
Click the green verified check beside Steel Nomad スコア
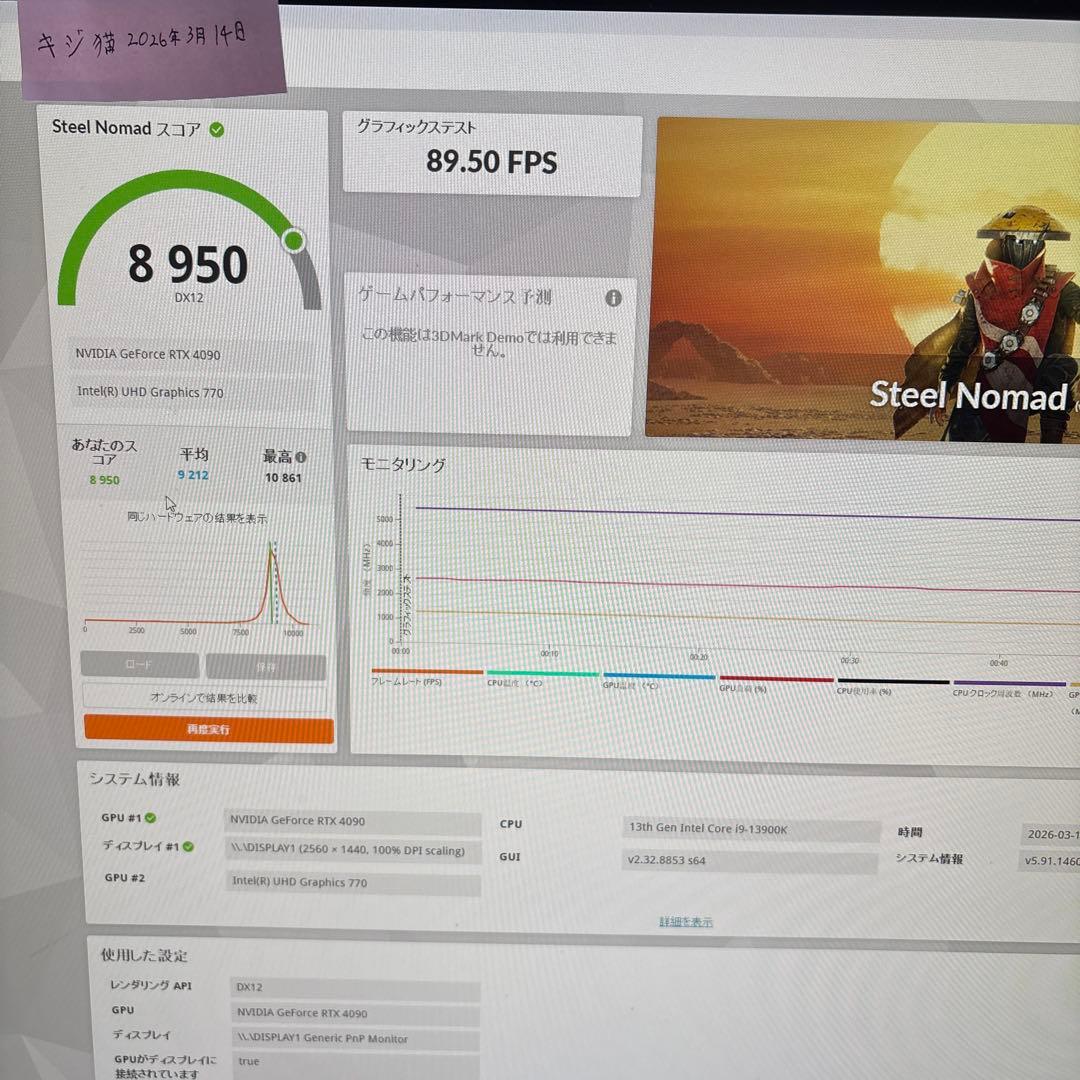click(x=216, y=129)
